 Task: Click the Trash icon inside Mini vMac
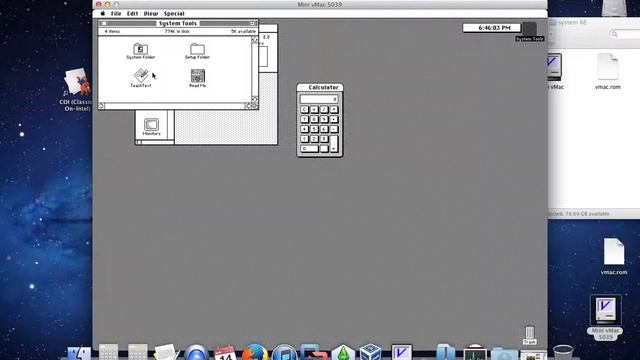point(529,333)
